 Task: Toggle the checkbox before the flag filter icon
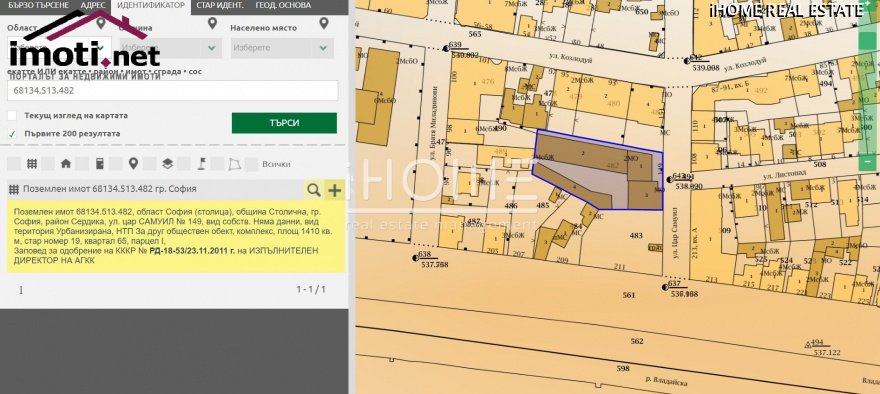pos(184,164)
